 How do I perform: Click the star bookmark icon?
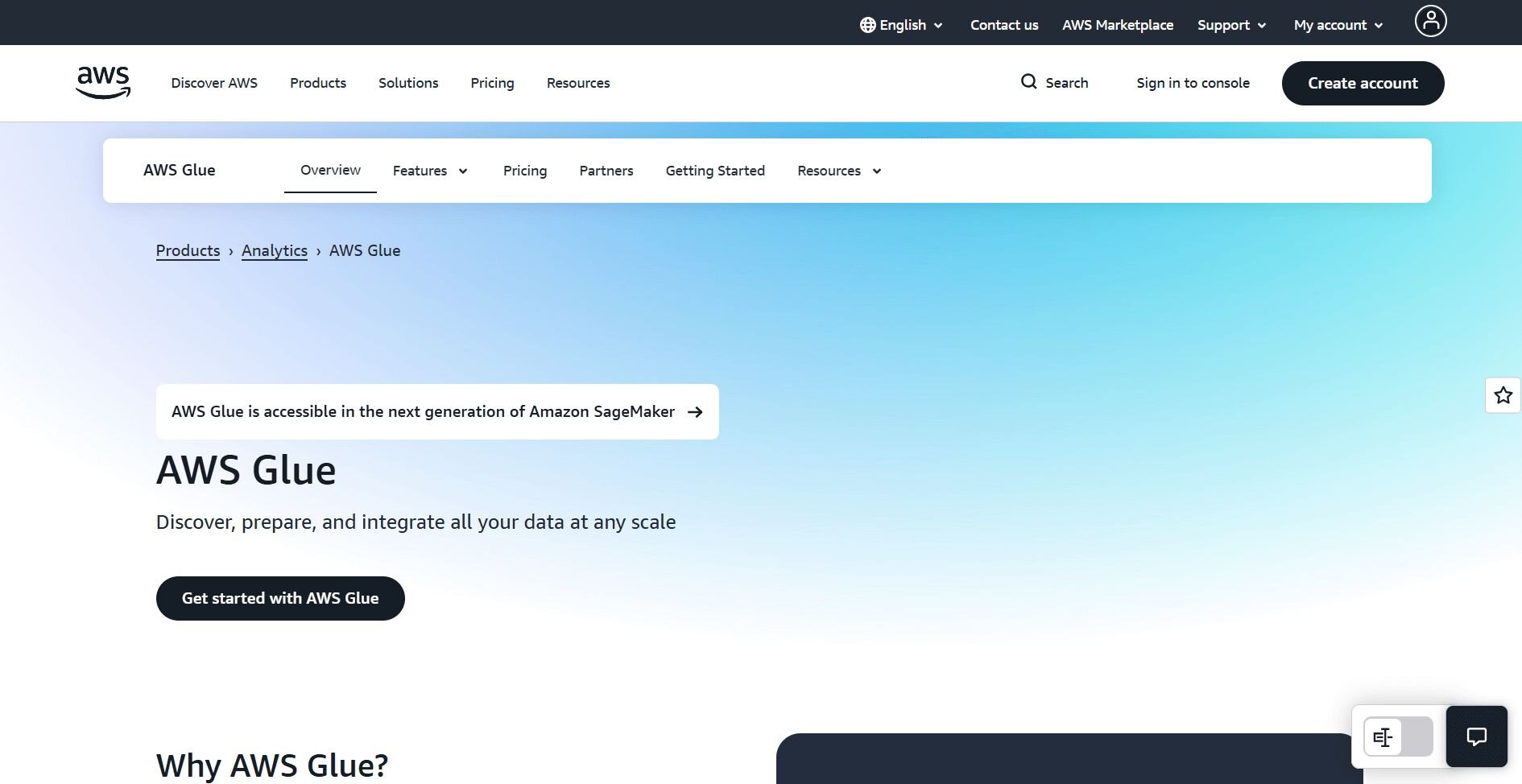tap(1503, 395)
